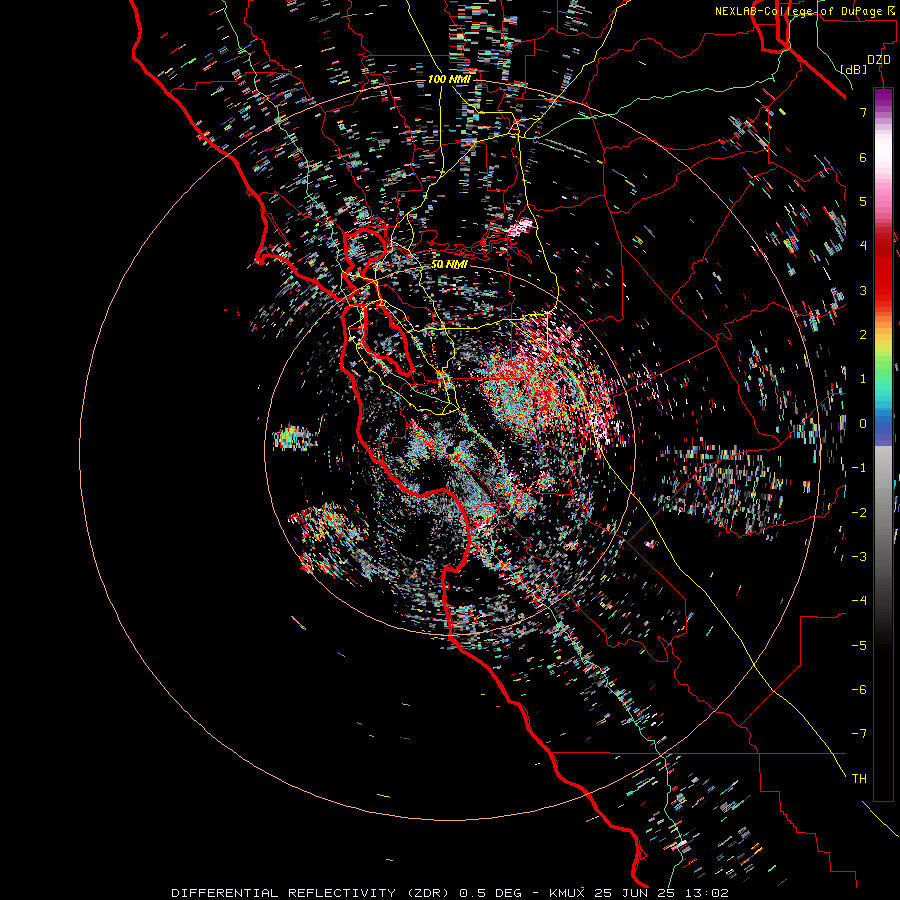Click the "0.5 DEG" elevation angle text
900x900 pixels.
(x=491, y=893)
